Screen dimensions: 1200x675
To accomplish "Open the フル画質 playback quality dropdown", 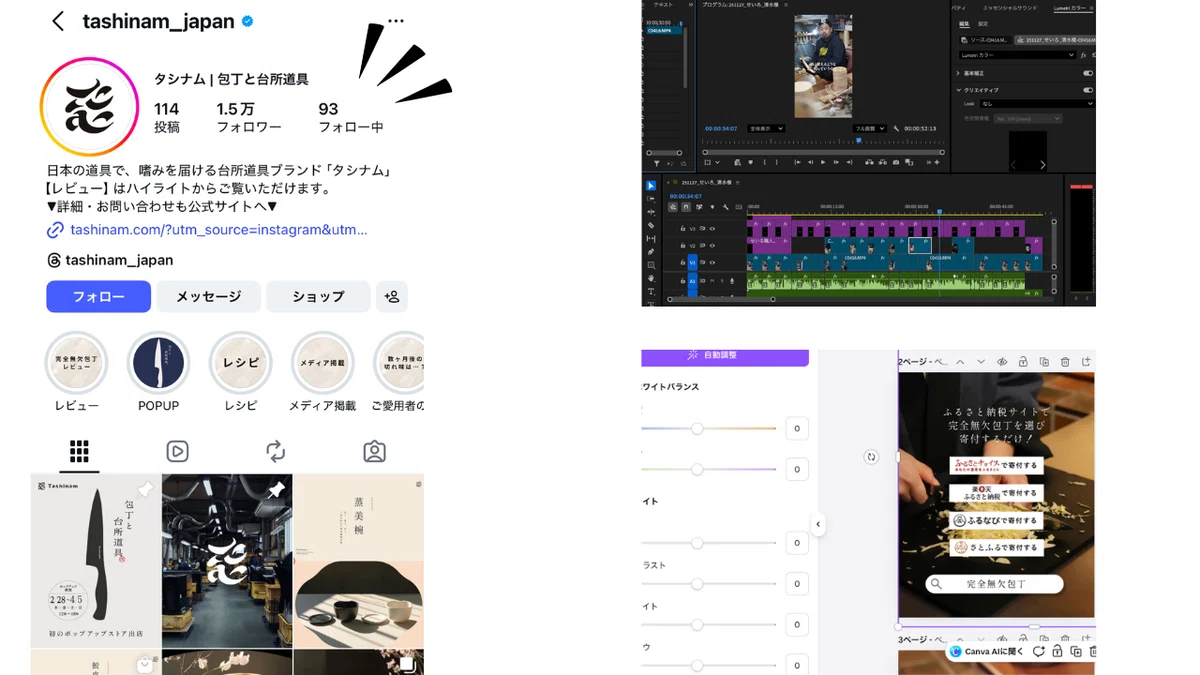I will (x=870, y=128).
